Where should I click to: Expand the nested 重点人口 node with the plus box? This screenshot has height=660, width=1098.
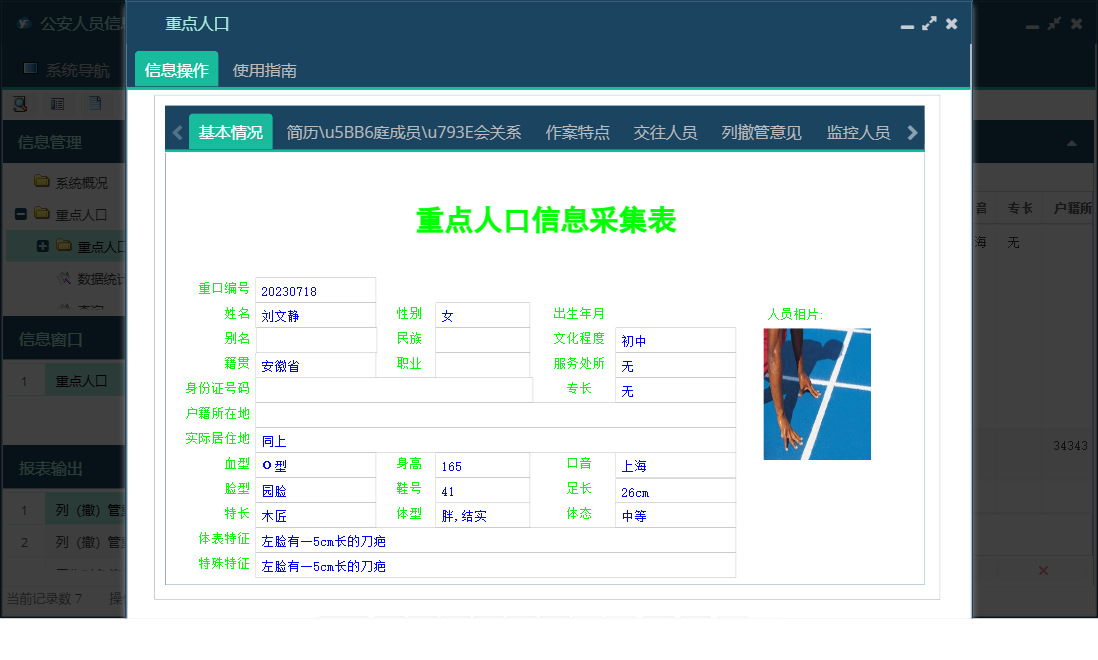click(x=41, y=246)
